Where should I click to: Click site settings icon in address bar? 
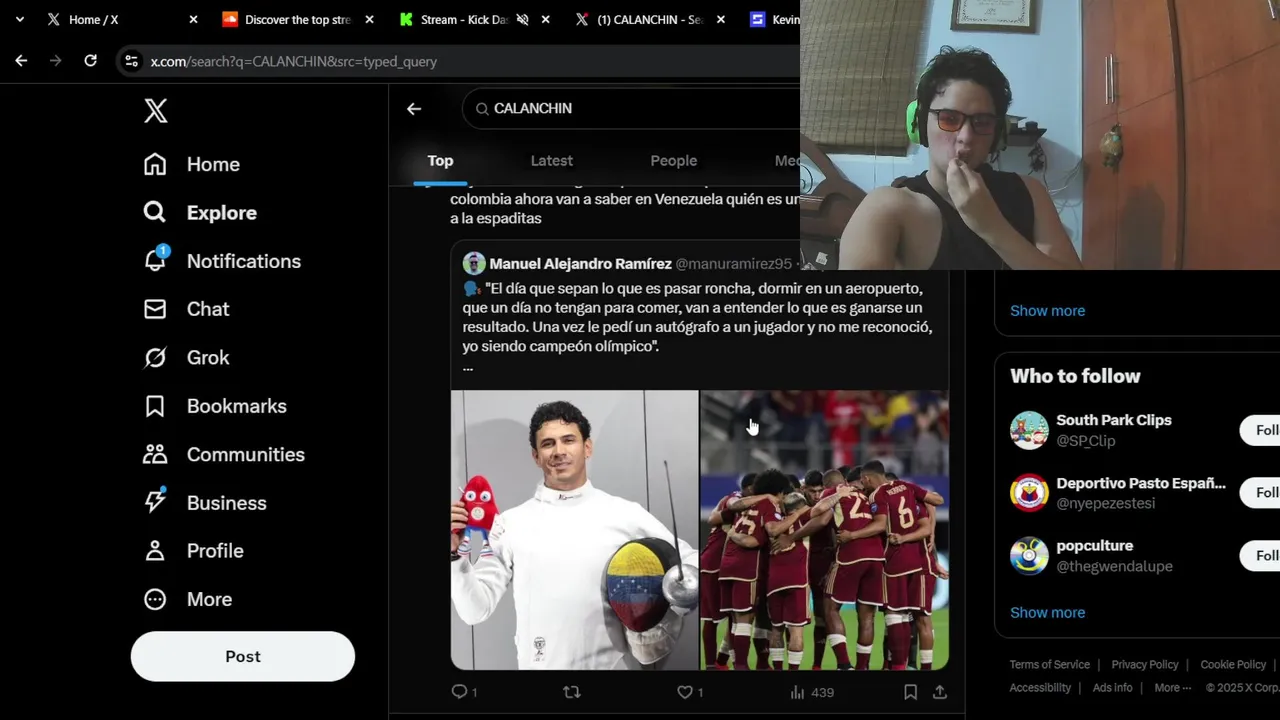[131, 61]
